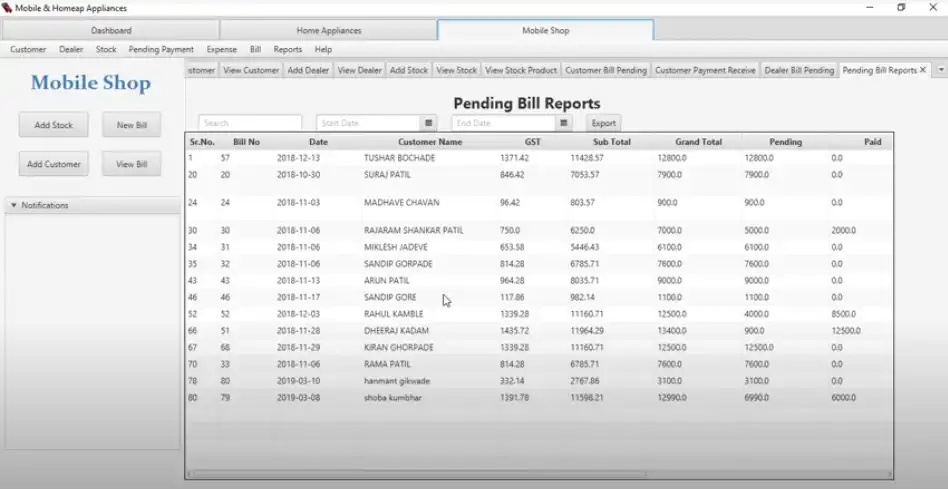Viewport: 948px width, 489px height.
Task: Open the View Bill button
Action: pyautogui.click(x=132, y=164)
